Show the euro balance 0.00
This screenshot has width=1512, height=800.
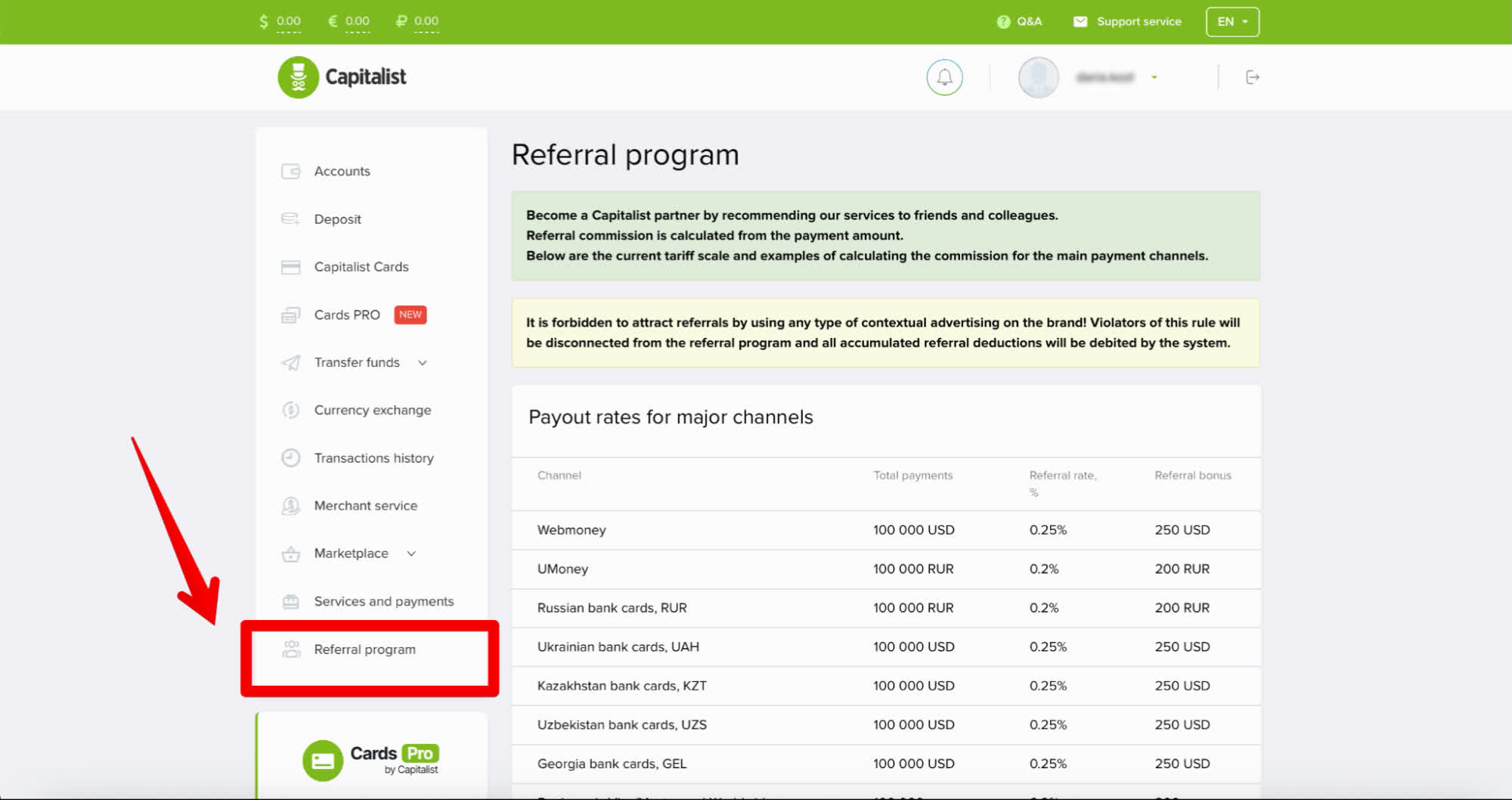(x=358, y=21)
